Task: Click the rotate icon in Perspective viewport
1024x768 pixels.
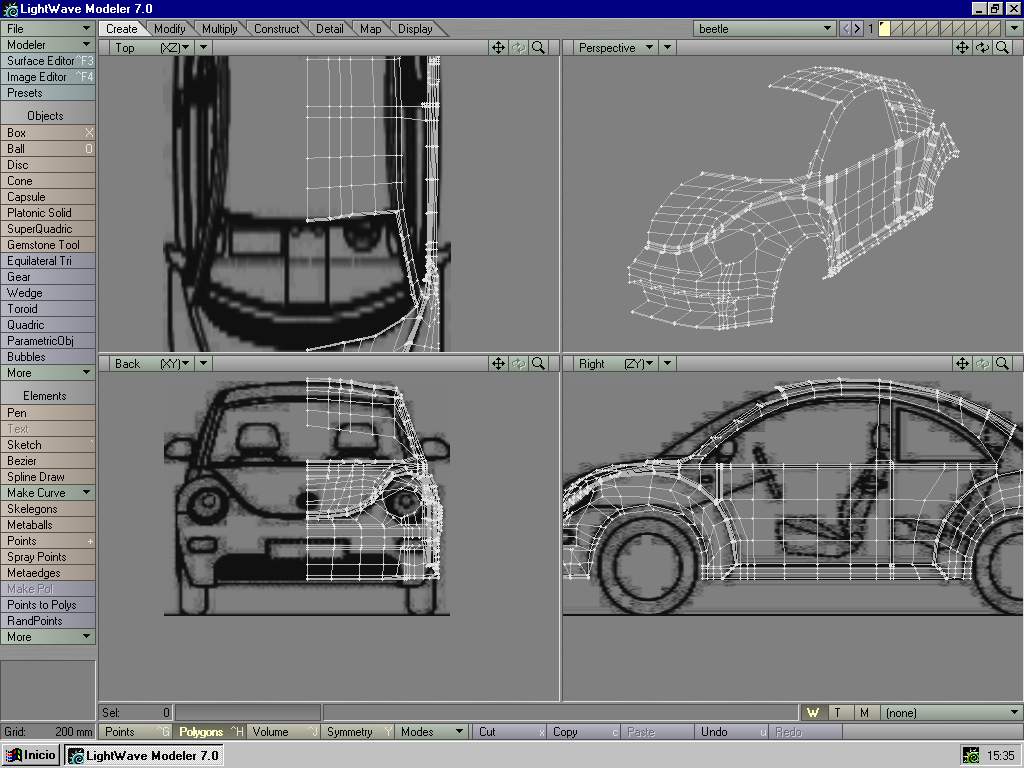Action: [982, 47]
